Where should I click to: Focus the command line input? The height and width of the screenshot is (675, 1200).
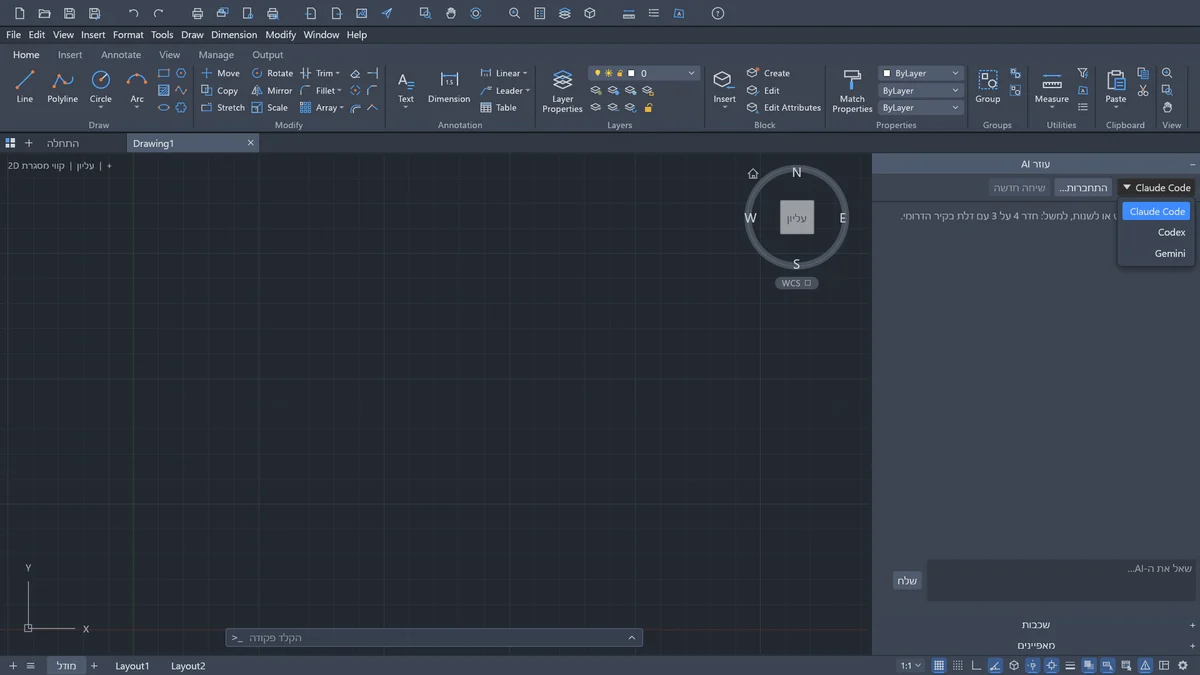[434, 637]
